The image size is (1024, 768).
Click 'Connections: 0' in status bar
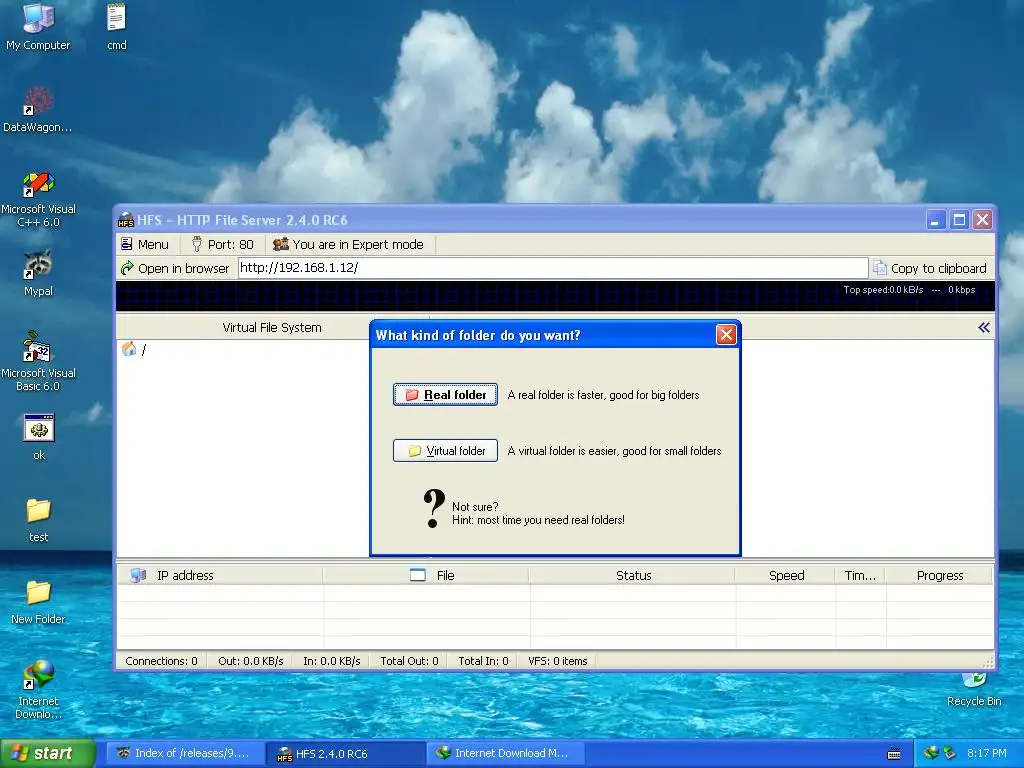click(x=161, y=661)
